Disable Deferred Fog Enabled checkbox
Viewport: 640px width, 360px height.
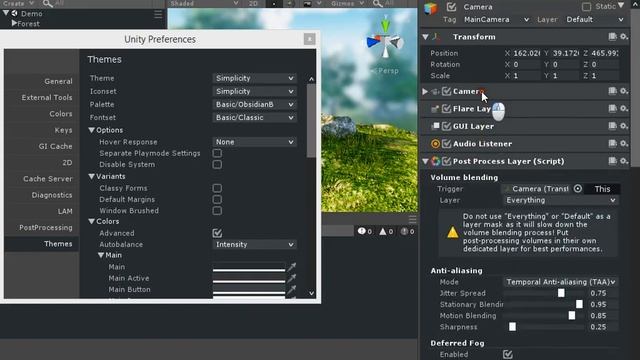508,354
